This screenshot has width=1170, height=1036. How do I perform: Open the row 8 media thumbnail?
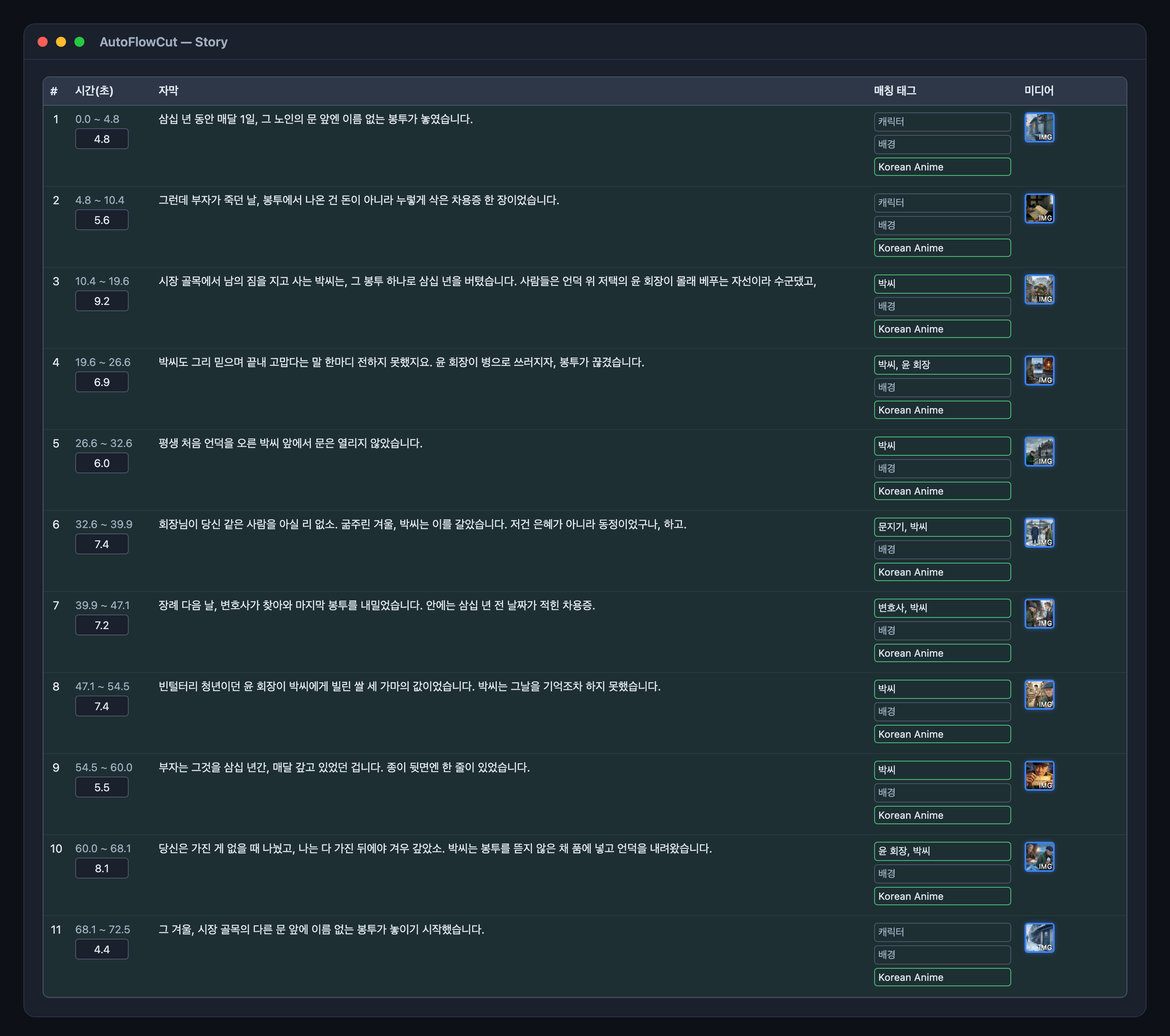click(x=1039, y=694)
